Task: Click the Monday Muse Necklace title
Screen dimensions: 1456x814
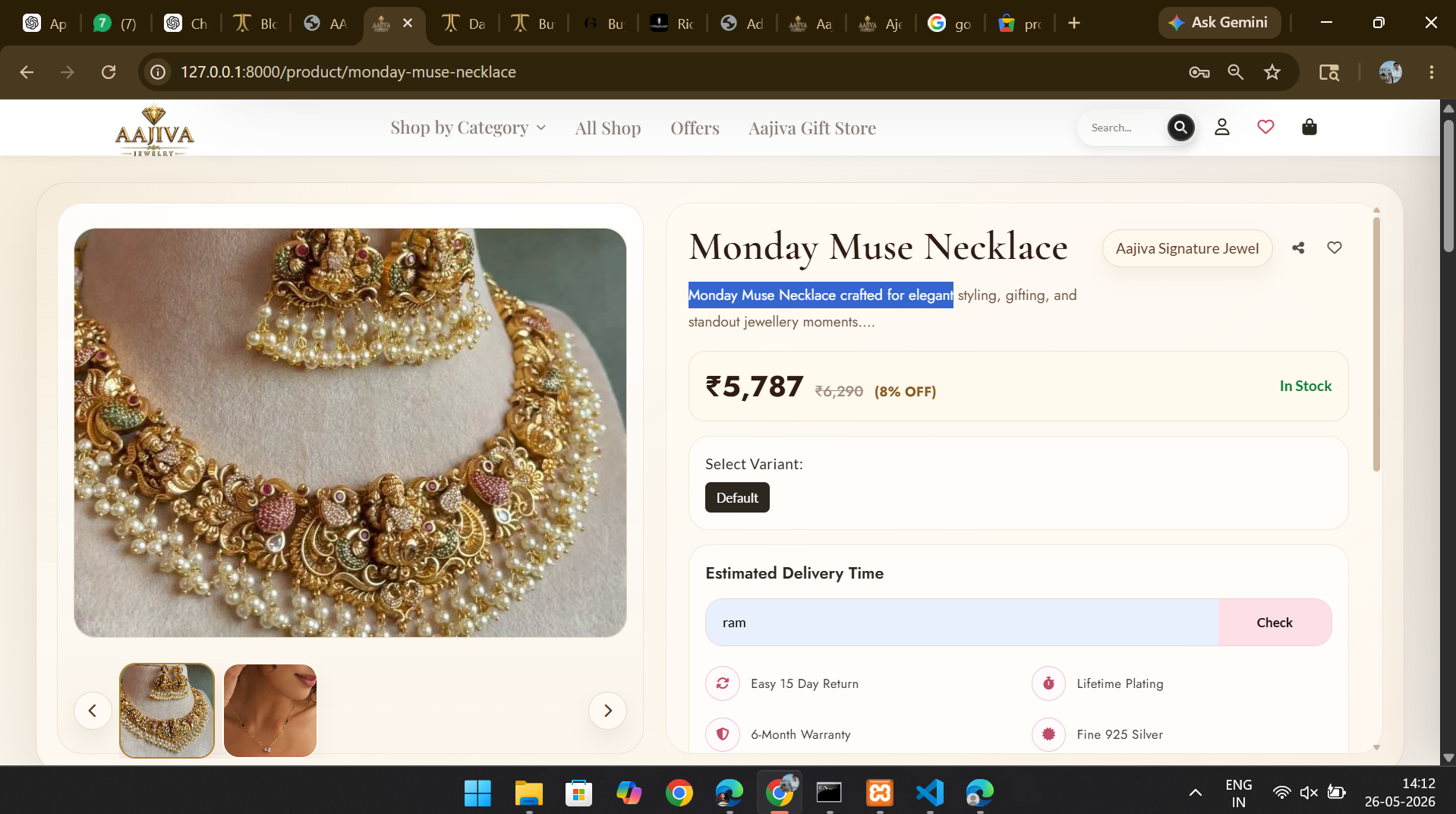Action: tap(878, 248)
